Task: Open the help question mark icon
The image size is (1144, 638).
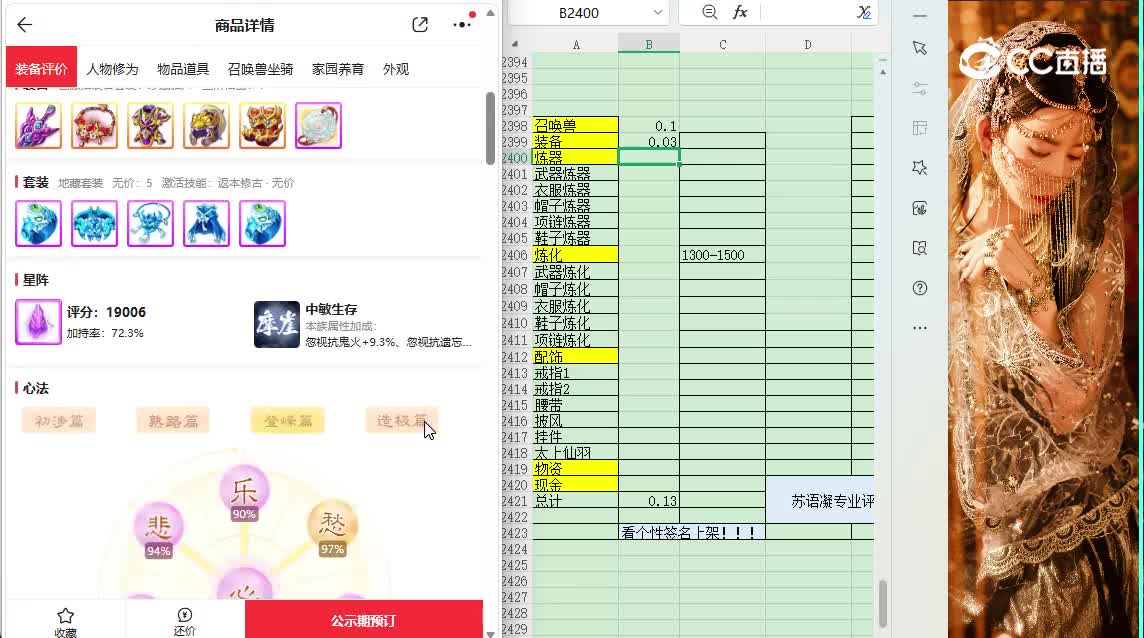Action: pos(919,288)
